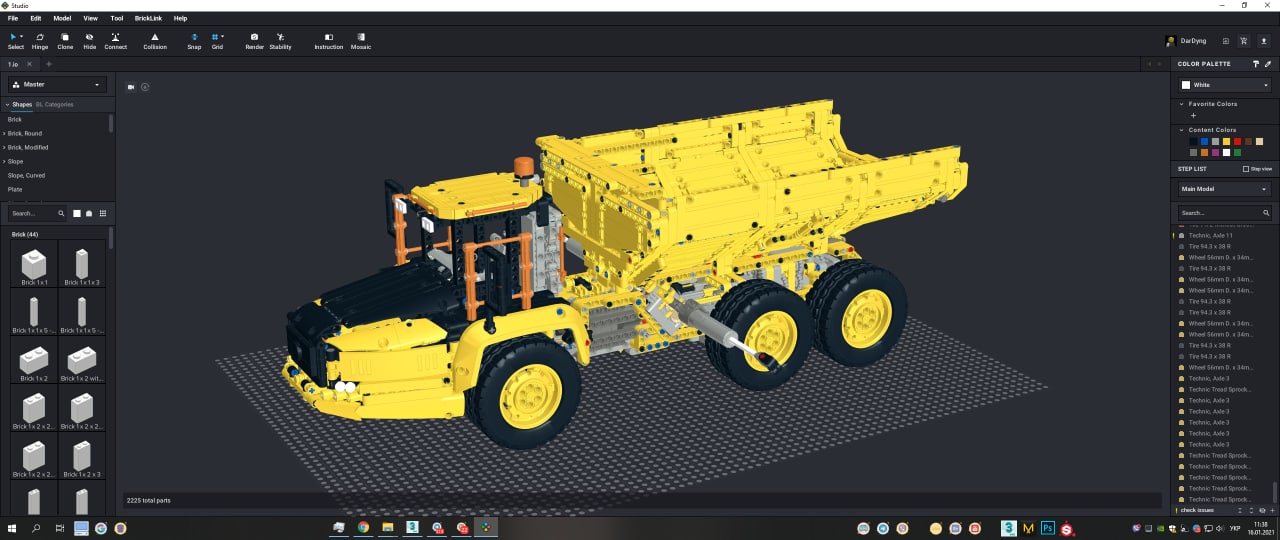Select the Brick 1 x 2 part thumbnail
1280x540 pixels.
[x=34, y=362]
